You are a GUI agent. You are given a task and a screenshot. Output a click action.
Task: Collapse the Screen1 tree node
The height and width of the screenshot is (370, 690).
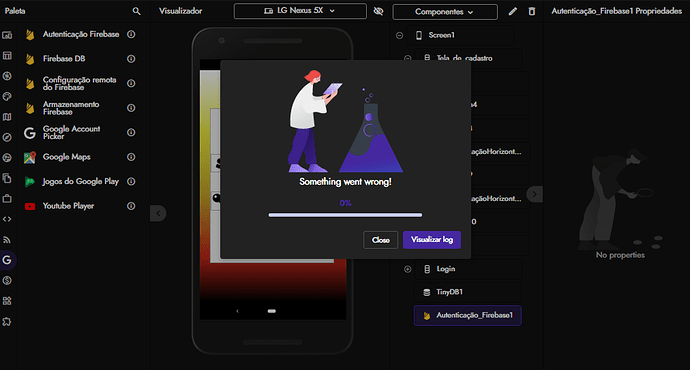399,35
